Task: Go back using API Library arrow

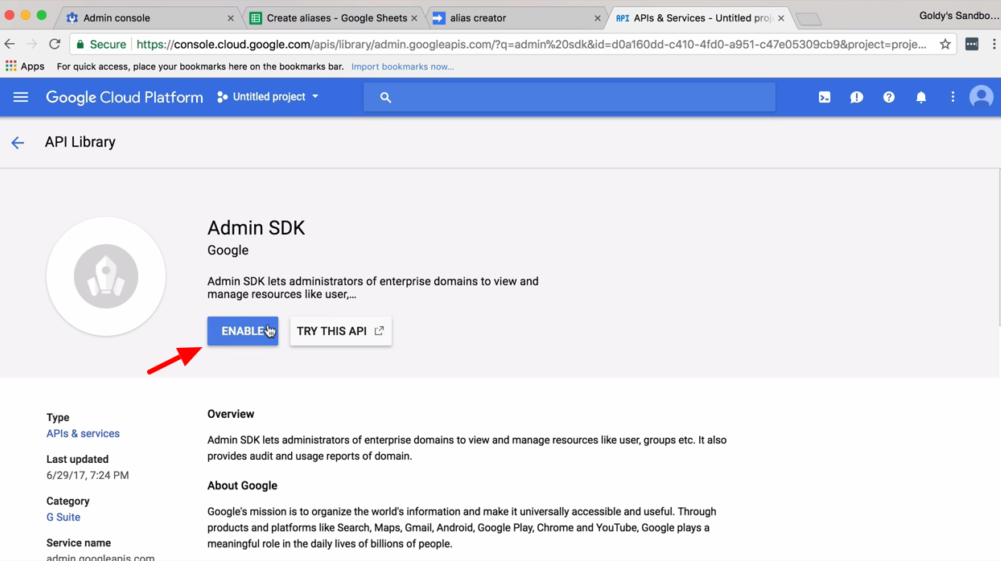Action: pos(17,142)
